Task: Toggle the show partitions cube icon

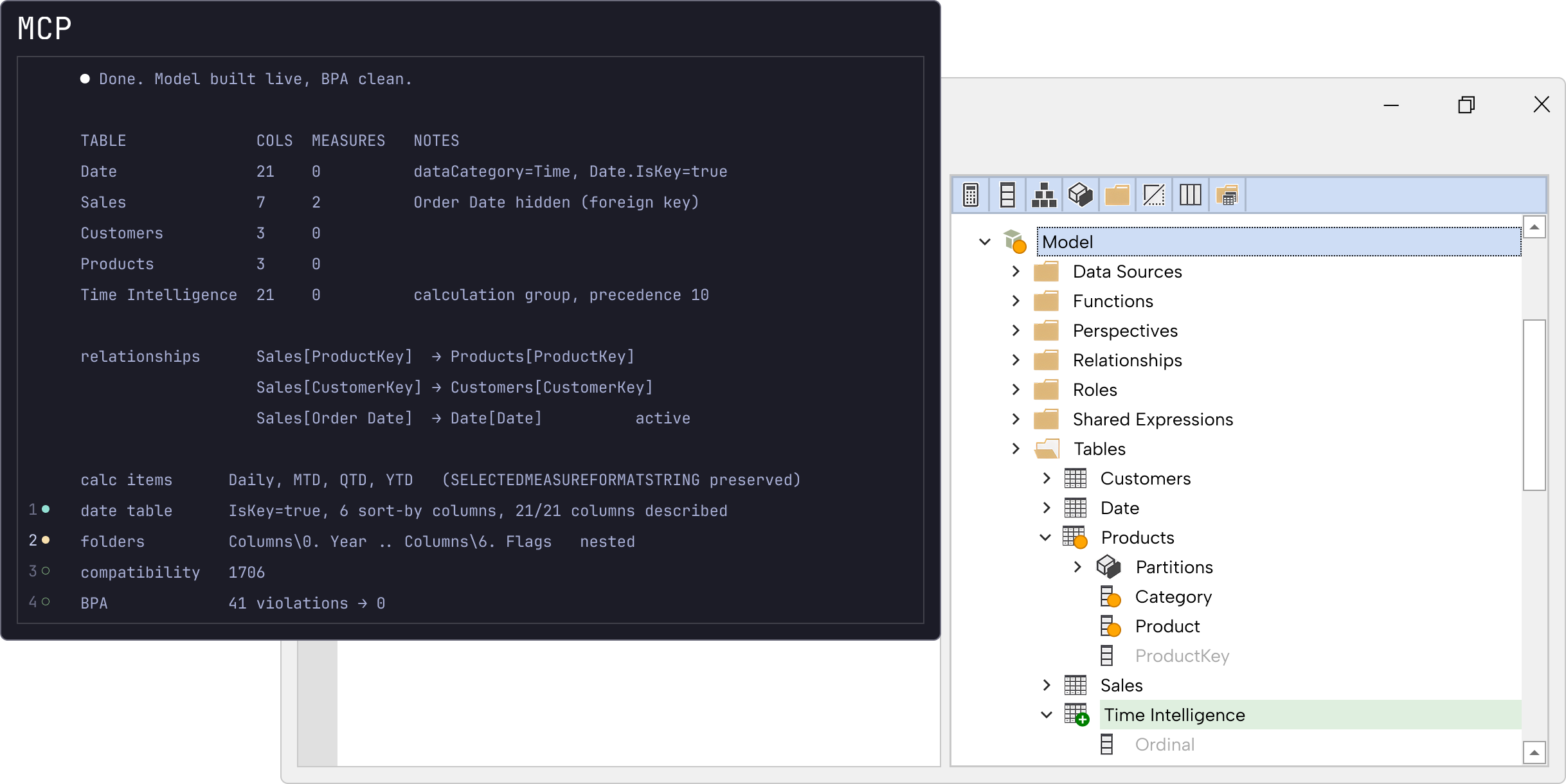Action: click(x=1081, y=195)
